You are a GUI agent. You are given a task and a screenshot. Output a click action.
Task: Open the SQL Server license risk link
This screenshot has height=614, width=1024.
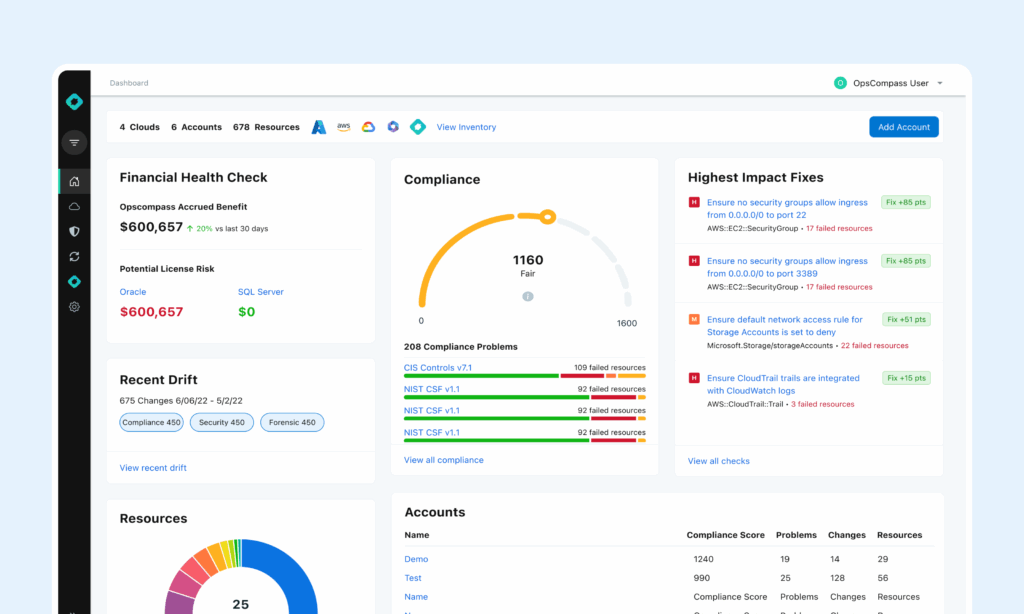pos(261,292)
